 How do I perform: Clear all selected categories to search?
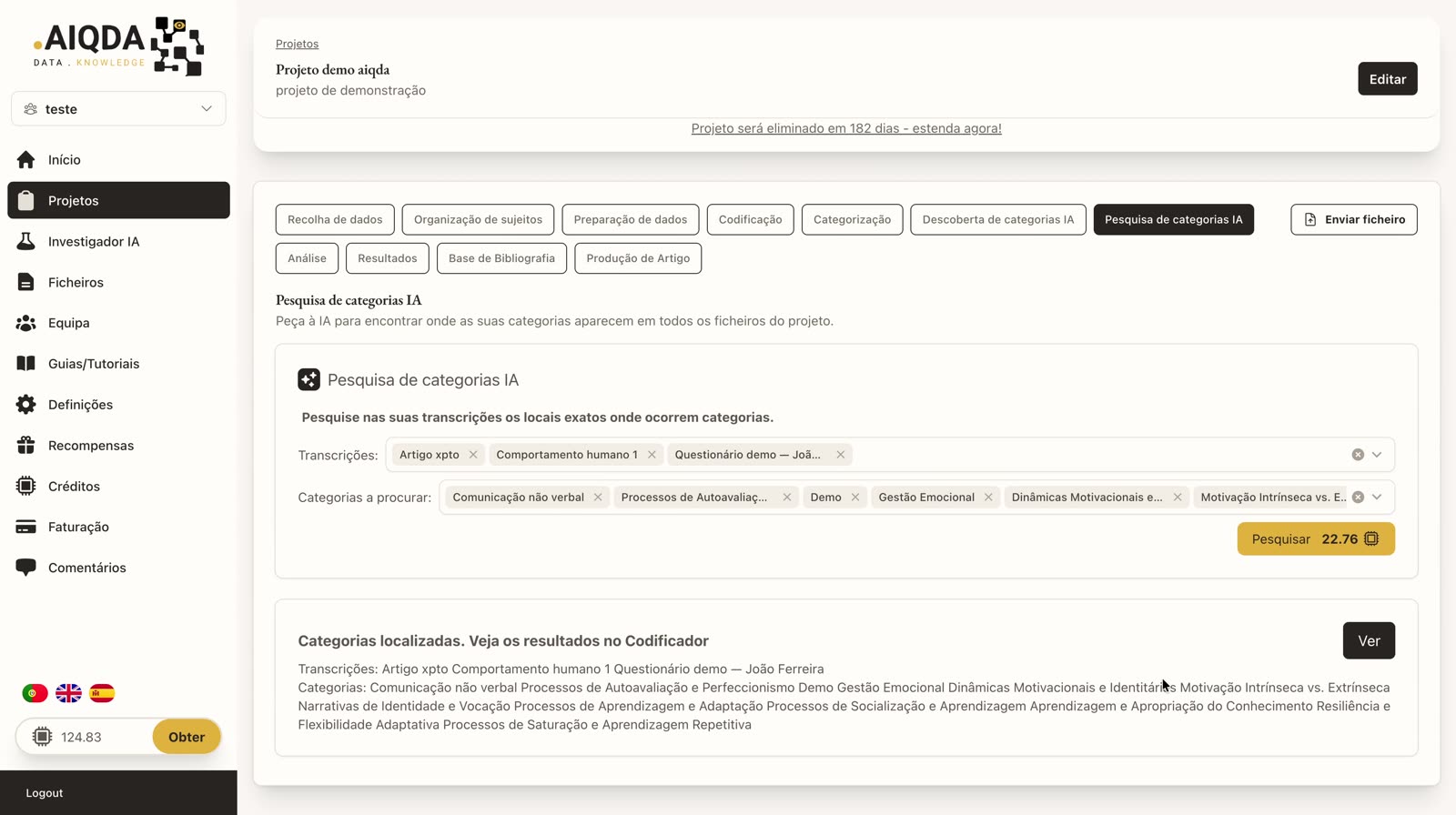click(x=1358, y=498)
